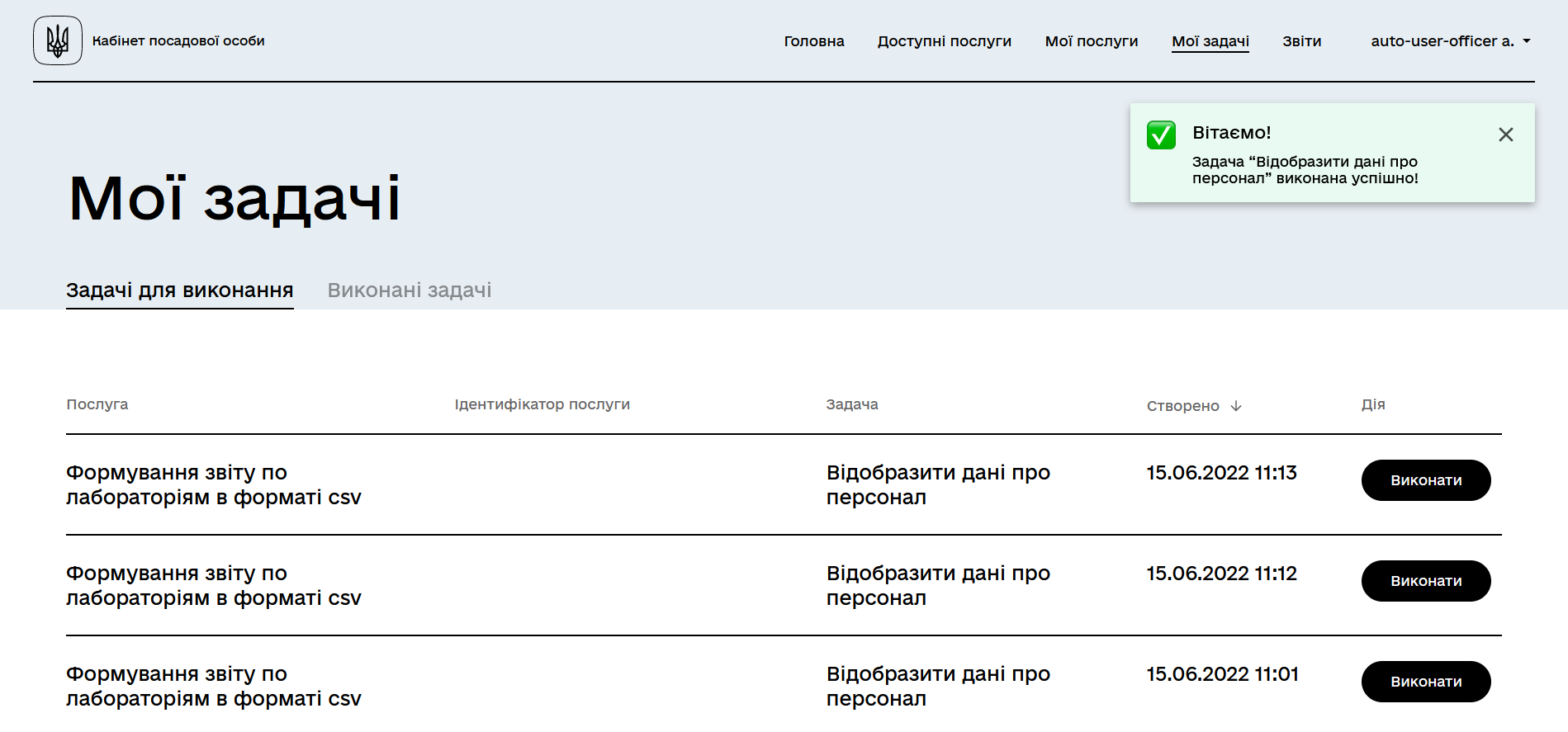Expand the auto-user-officer a. account dropdown
Image resolution: width=1568 pixels, height=732 pixels.
tap(1451, 40)
